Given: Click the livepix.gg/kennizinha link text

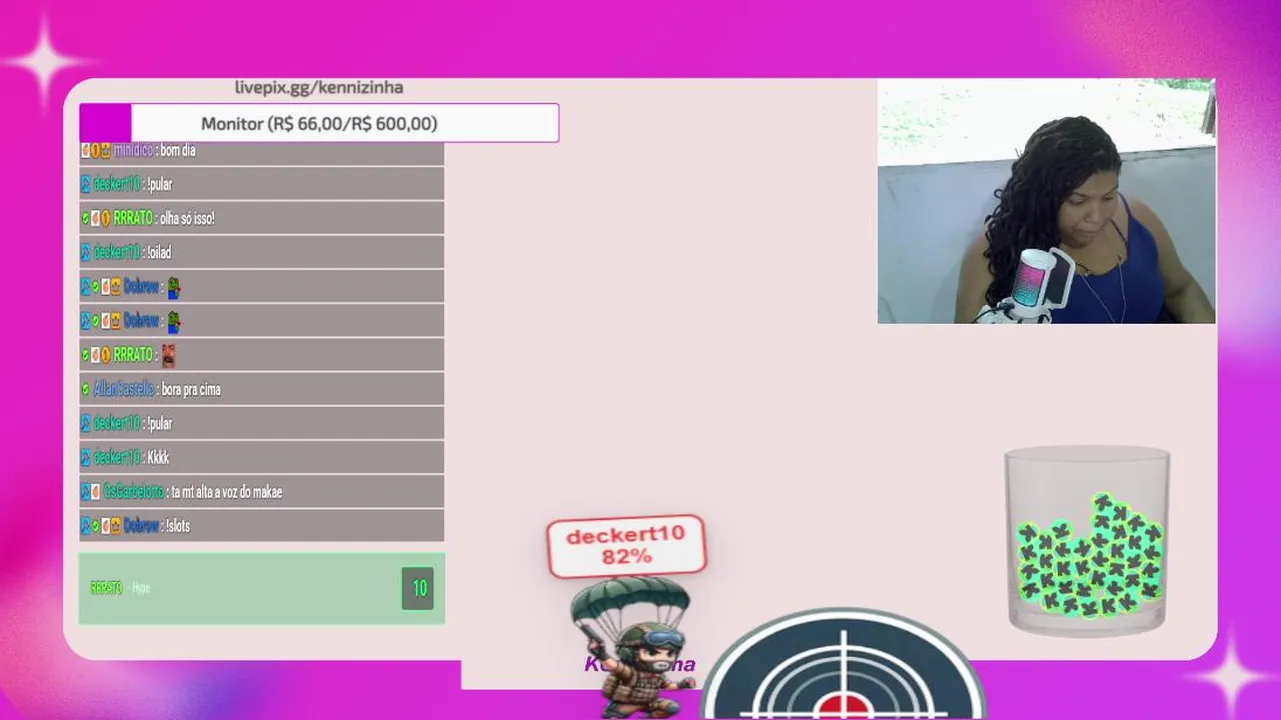Looking at the screenshot, I should (319, 88).
